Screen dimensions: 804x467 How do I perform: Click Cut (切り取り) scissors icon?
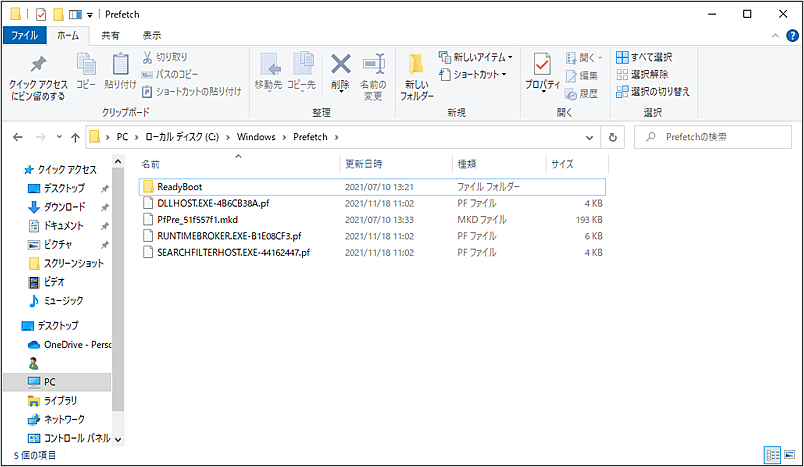[x=147, y=57]
